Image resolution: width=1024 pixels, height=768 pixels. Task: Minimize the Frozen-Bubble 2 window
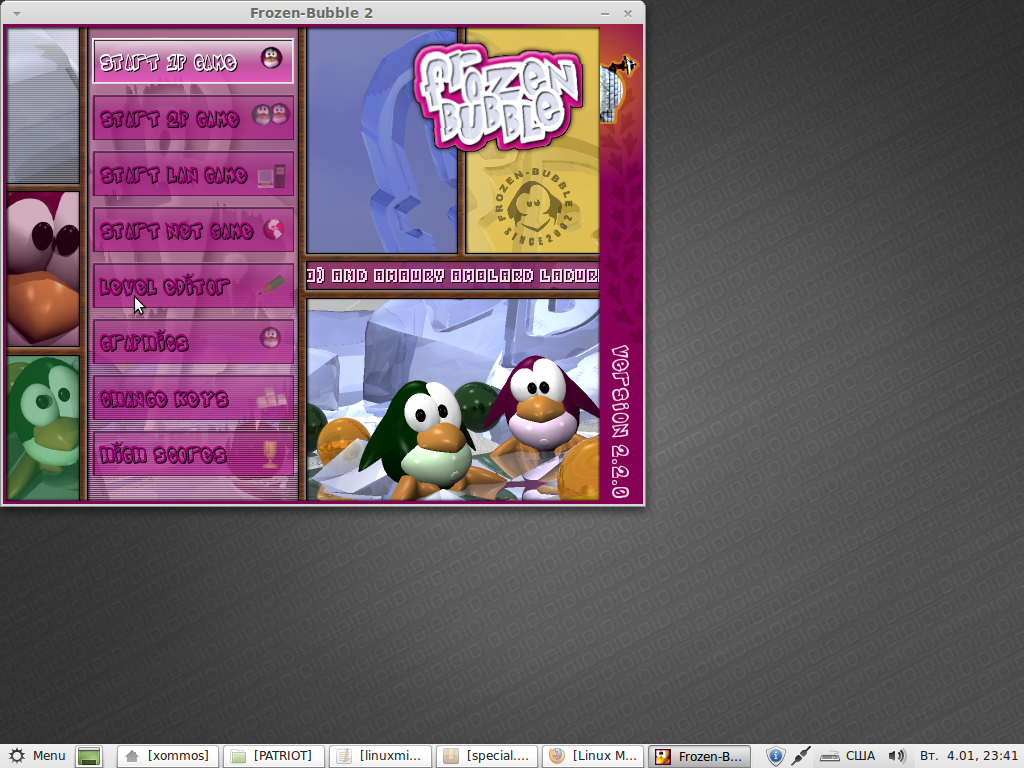605,13
